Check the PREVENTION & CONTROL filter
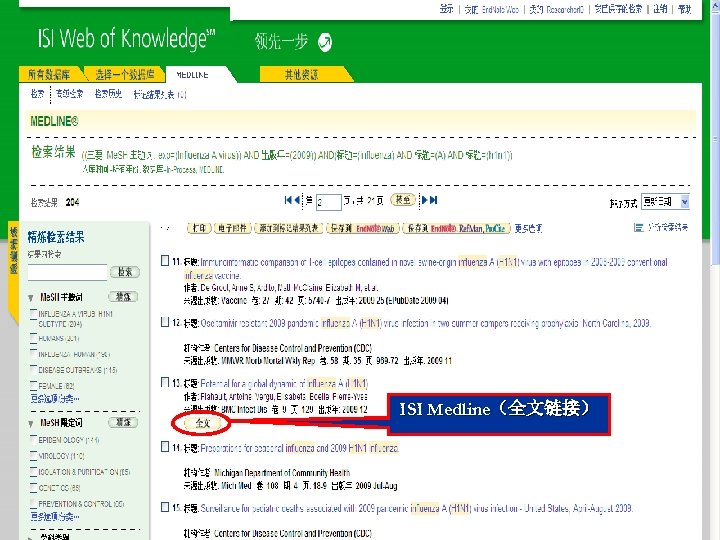Viewport: 720px width, 540px height. coord(34,503)
